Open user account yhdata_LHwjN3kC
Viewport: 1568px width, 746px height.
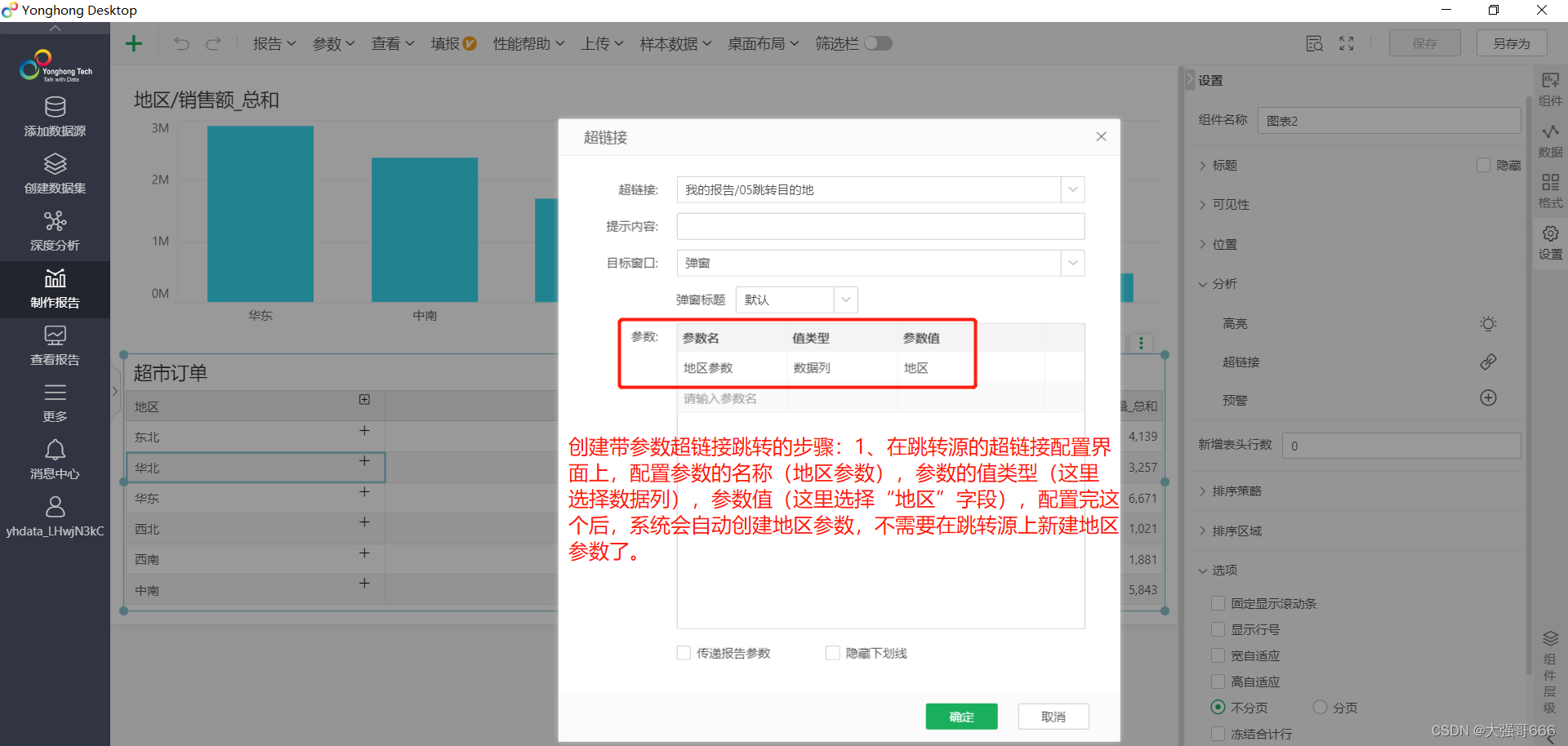(x=55, y=517)
